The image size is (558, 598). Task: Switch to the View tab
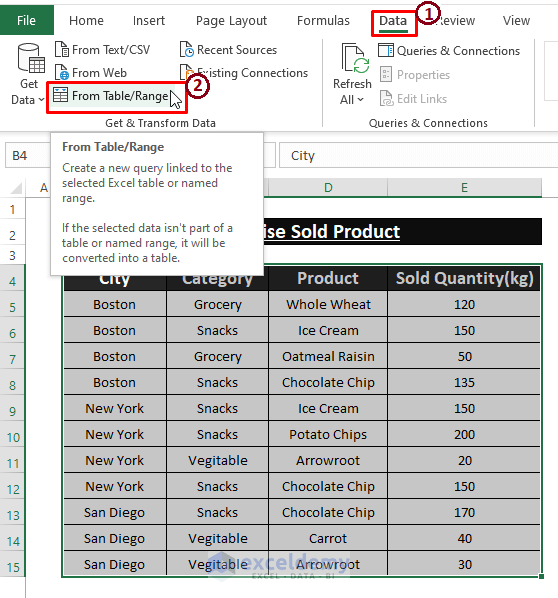click(516, 20)
